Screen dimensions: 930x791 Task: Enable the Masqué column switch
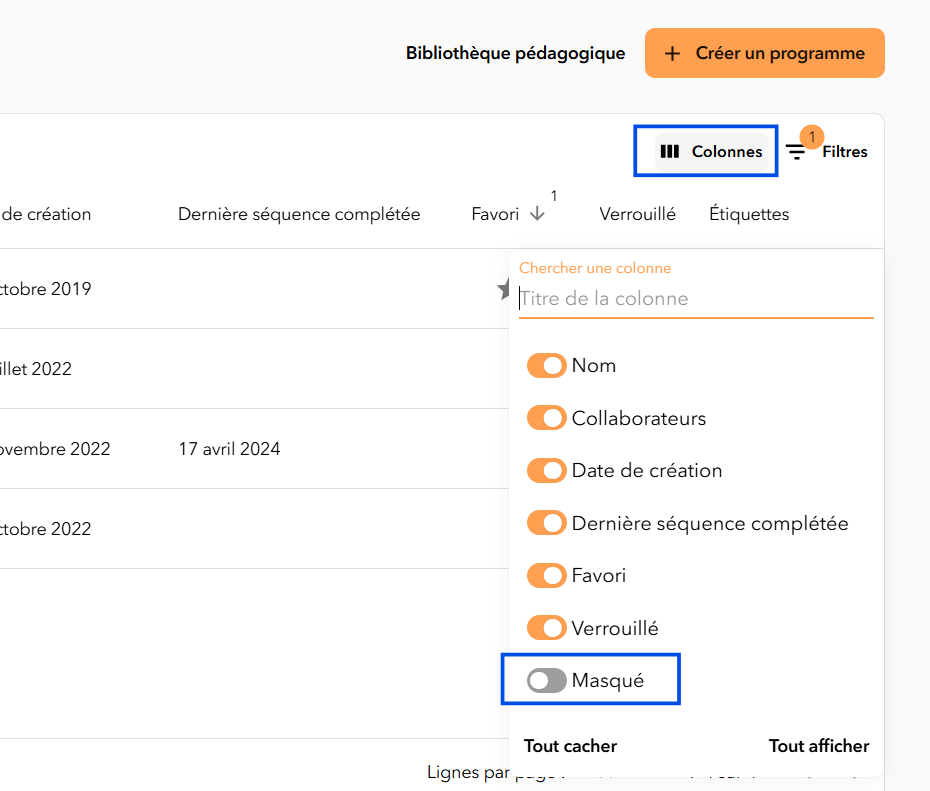[546, 681]
